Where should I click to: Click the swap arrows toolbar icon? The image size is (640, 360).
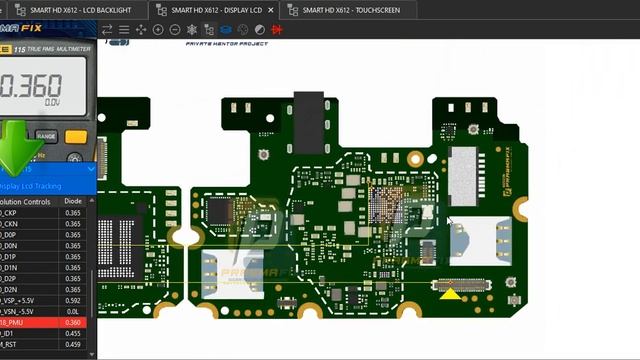(107, 29)
